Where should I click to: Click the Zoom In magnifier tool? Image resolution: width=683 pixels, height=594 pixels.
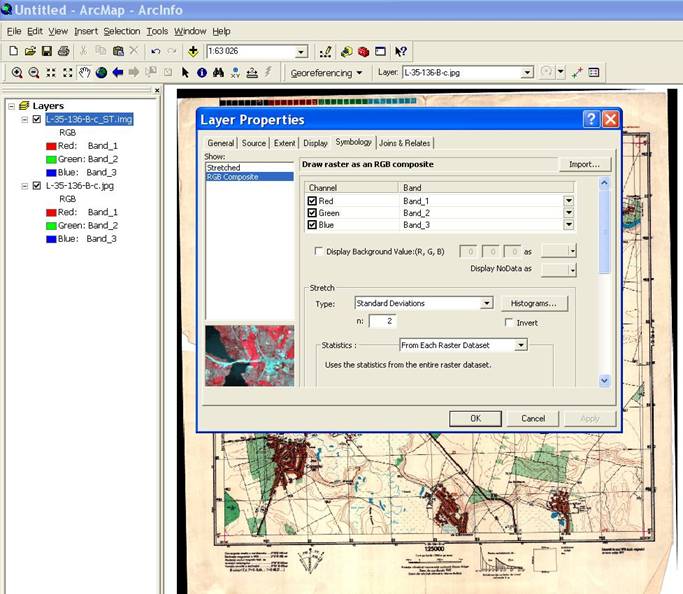click(17, 73)
